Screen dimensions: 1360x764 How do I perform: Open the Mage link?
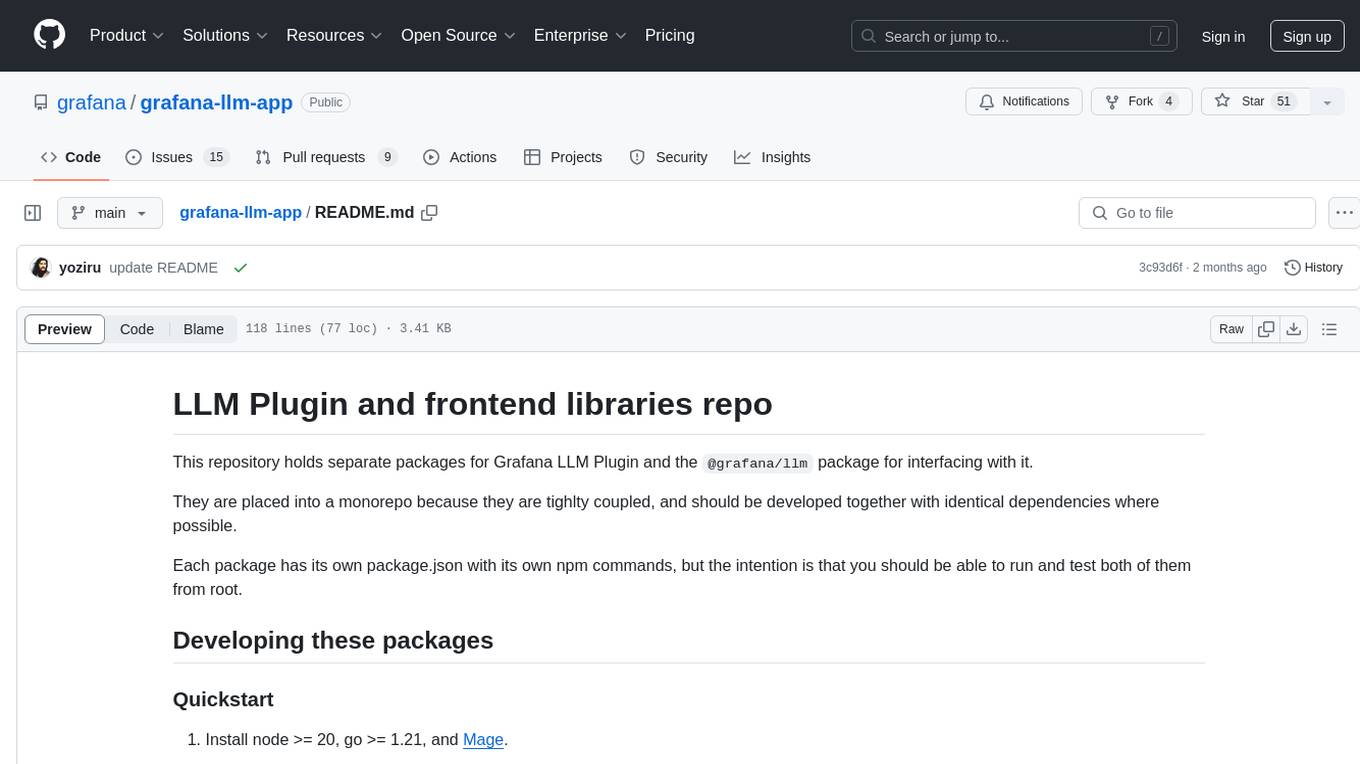tap(483, 740)
